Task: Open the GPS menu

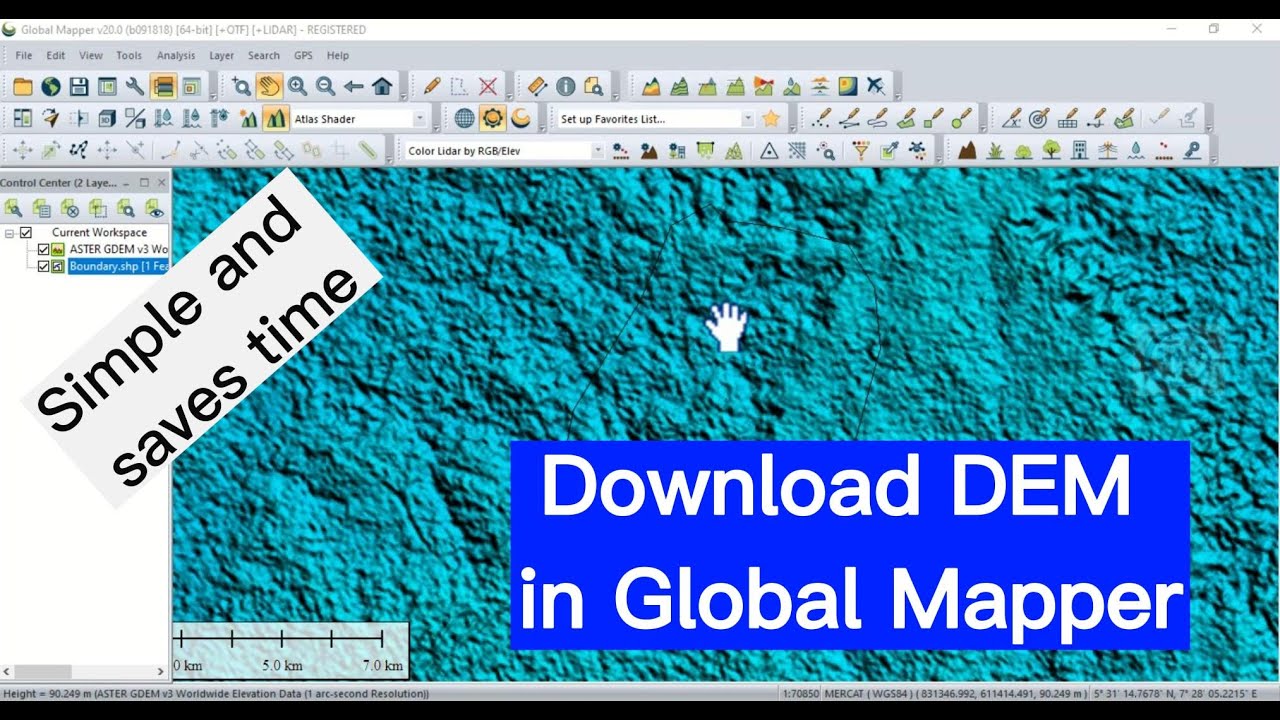Action: (303, 55)
